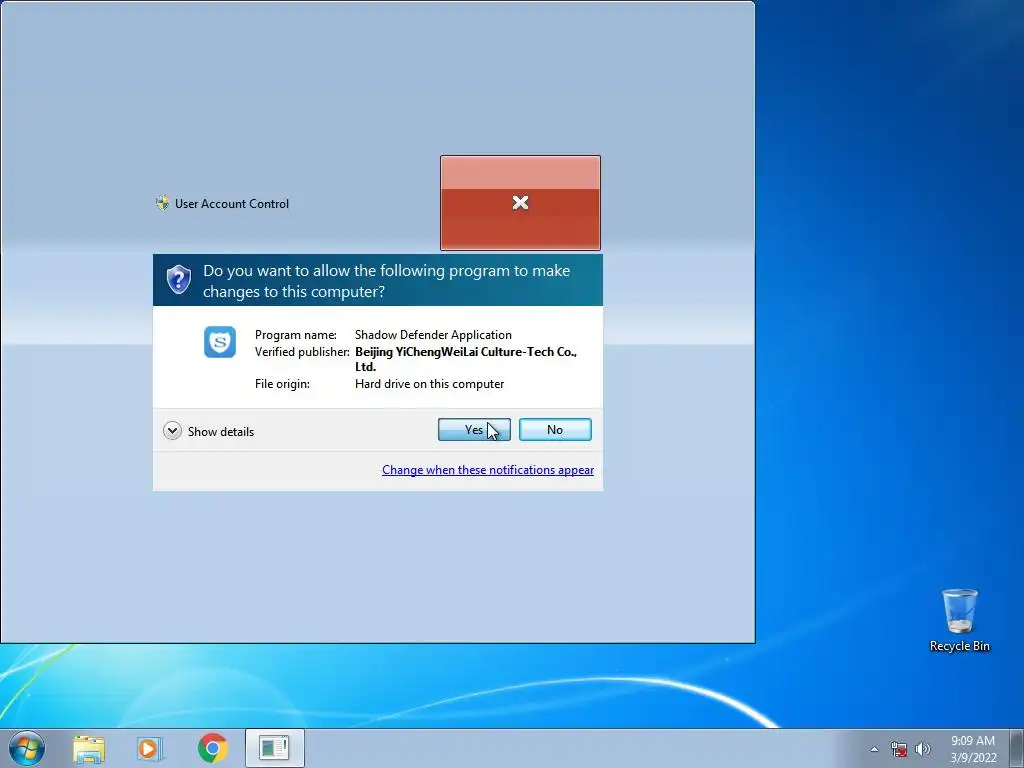The height and width of the screenshot is (768, 1024).
Task: Click the Show desktop strip
Action: click(1017, 748)
